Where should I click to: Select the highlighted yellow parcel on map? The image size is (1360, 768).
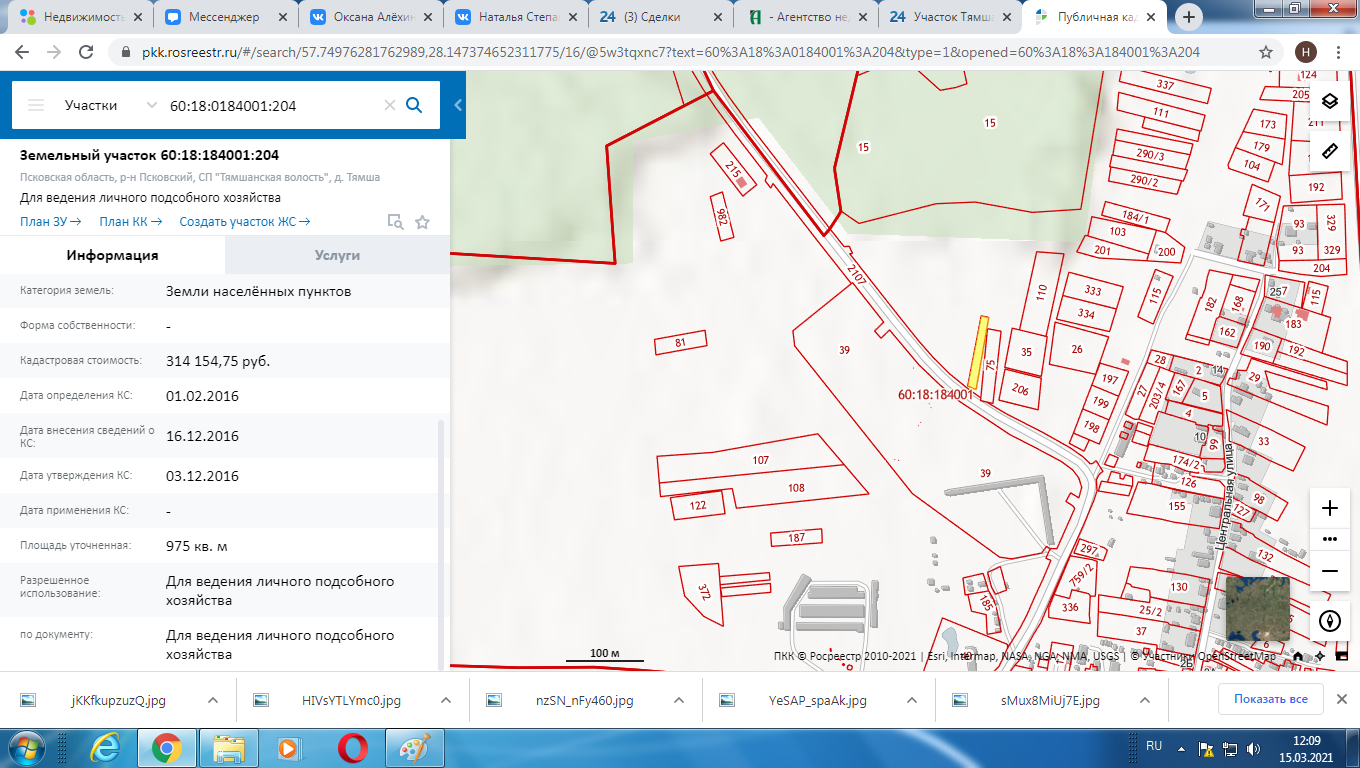tap(977, 352)
